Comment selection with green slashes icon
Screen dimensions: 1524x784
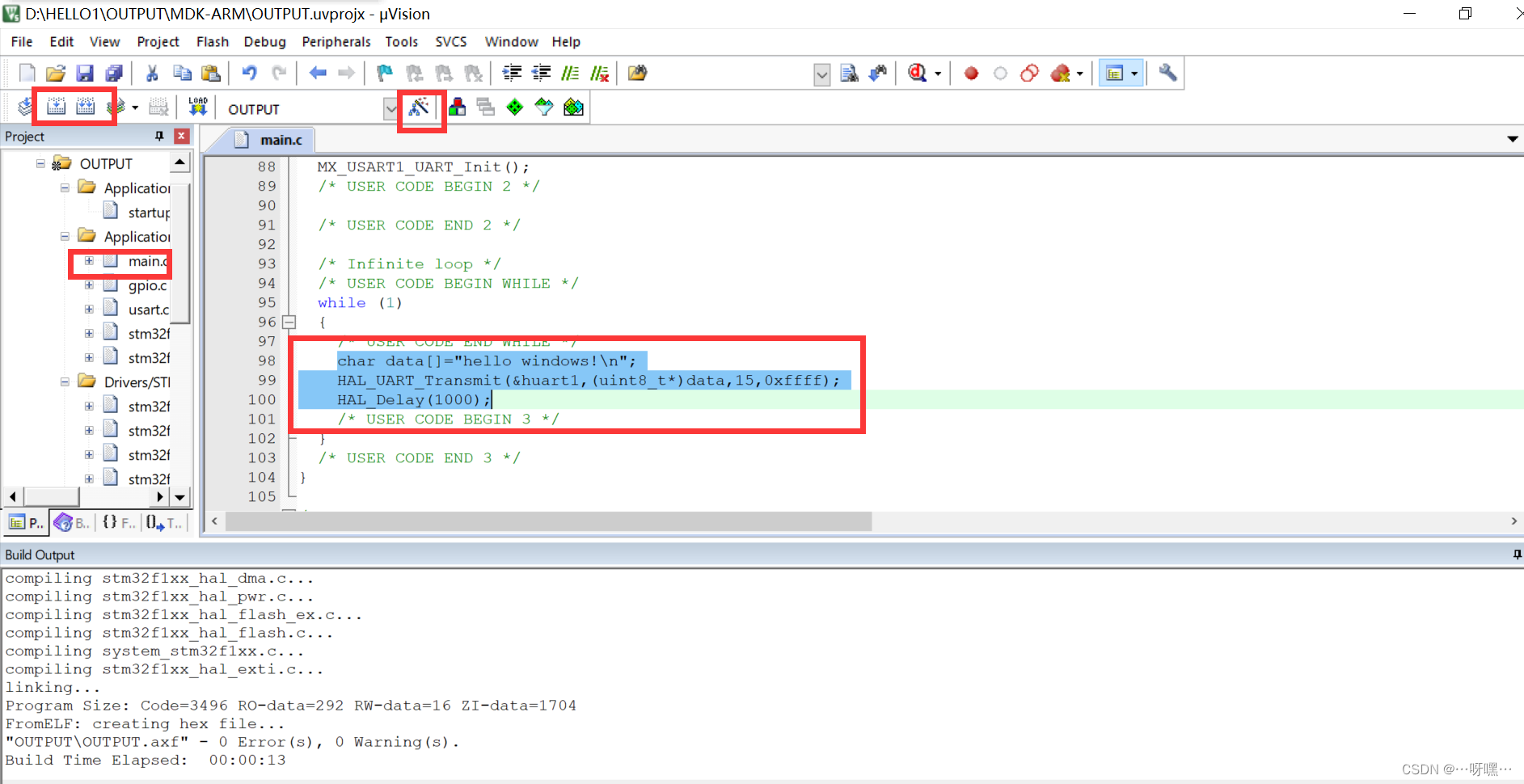click(570, 74)
